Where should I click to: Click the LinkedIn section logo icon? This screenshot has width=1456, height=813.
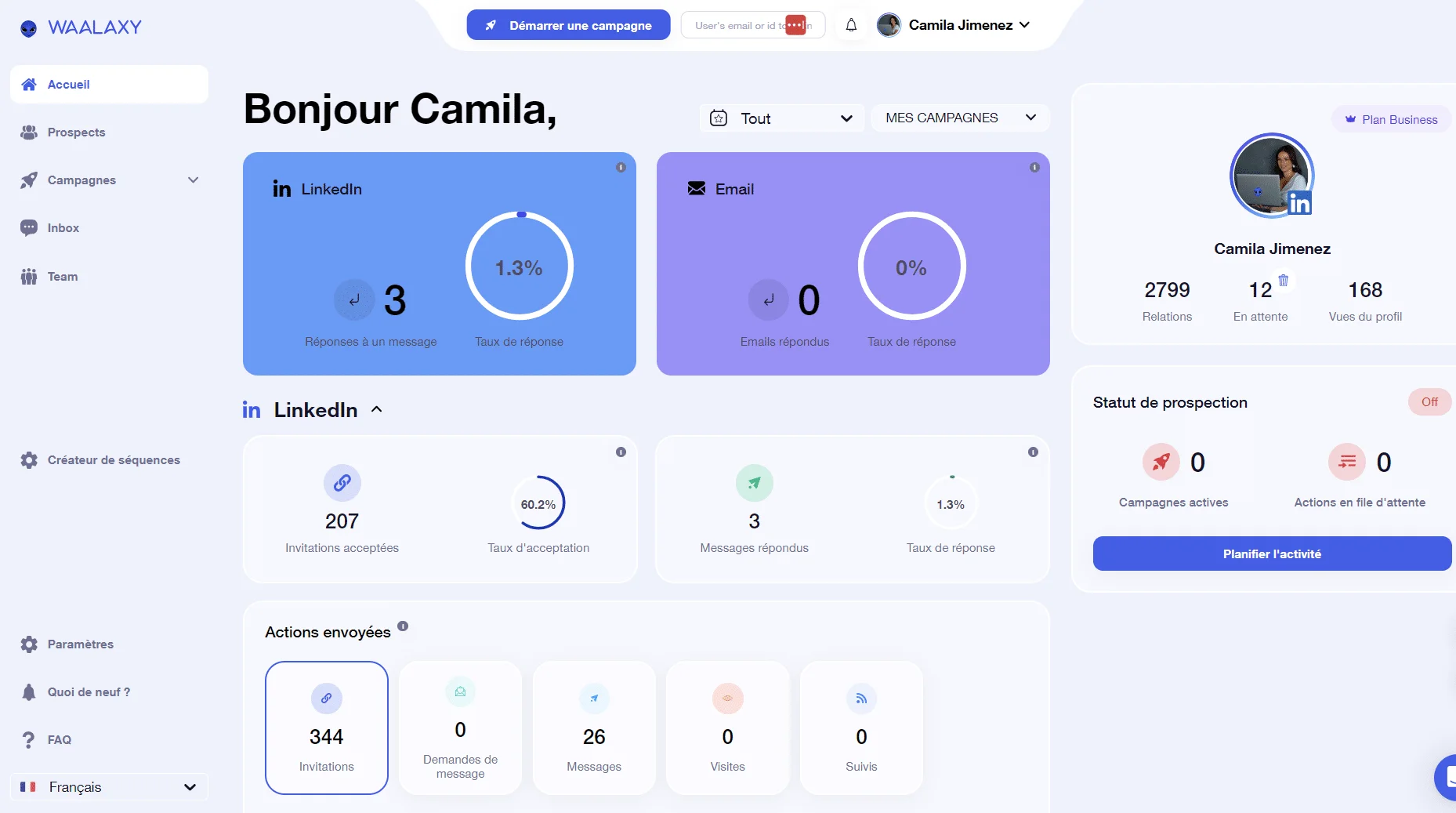(x=252, y=410)
